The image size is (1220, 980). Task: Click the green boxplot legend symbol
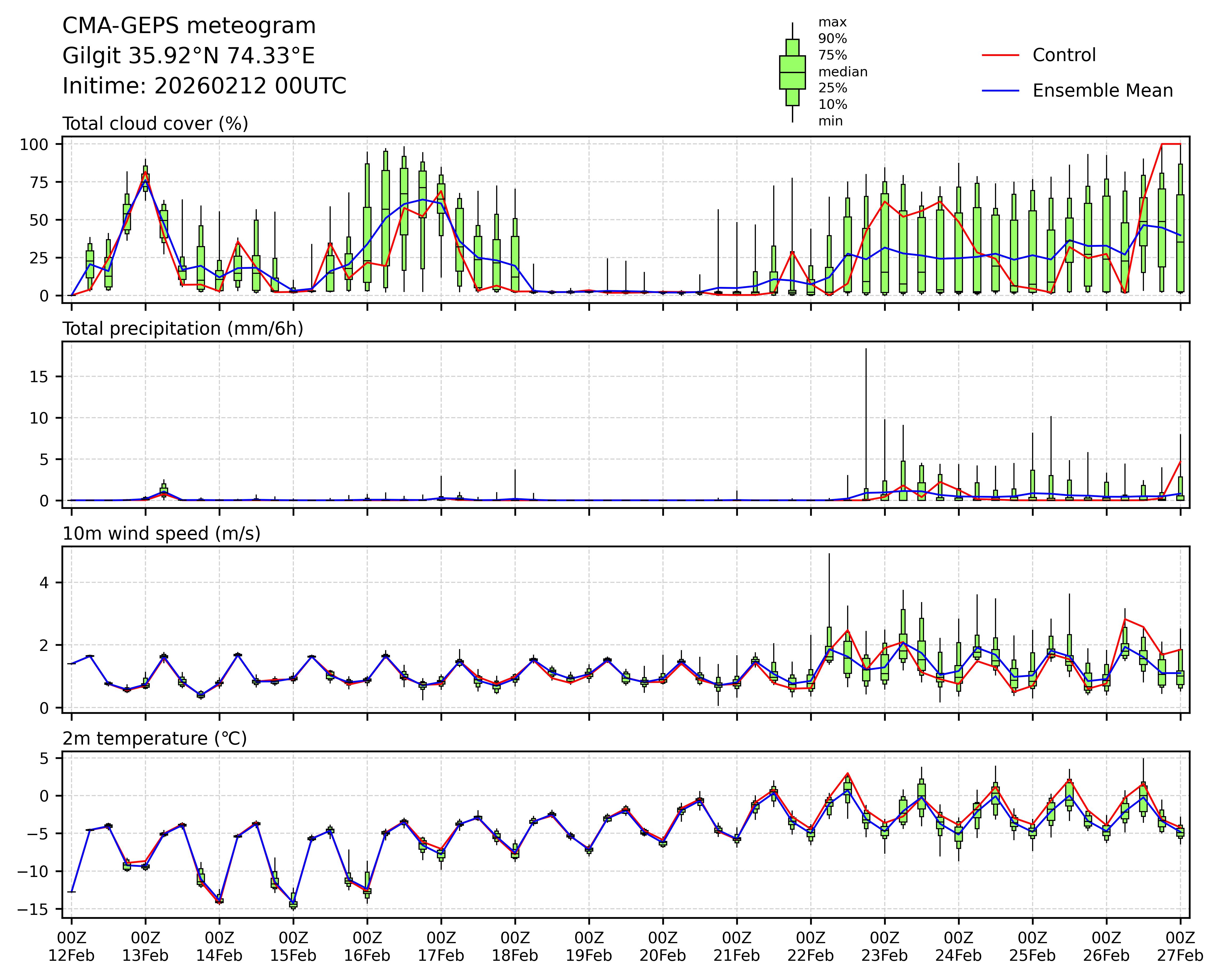[792, 72]
